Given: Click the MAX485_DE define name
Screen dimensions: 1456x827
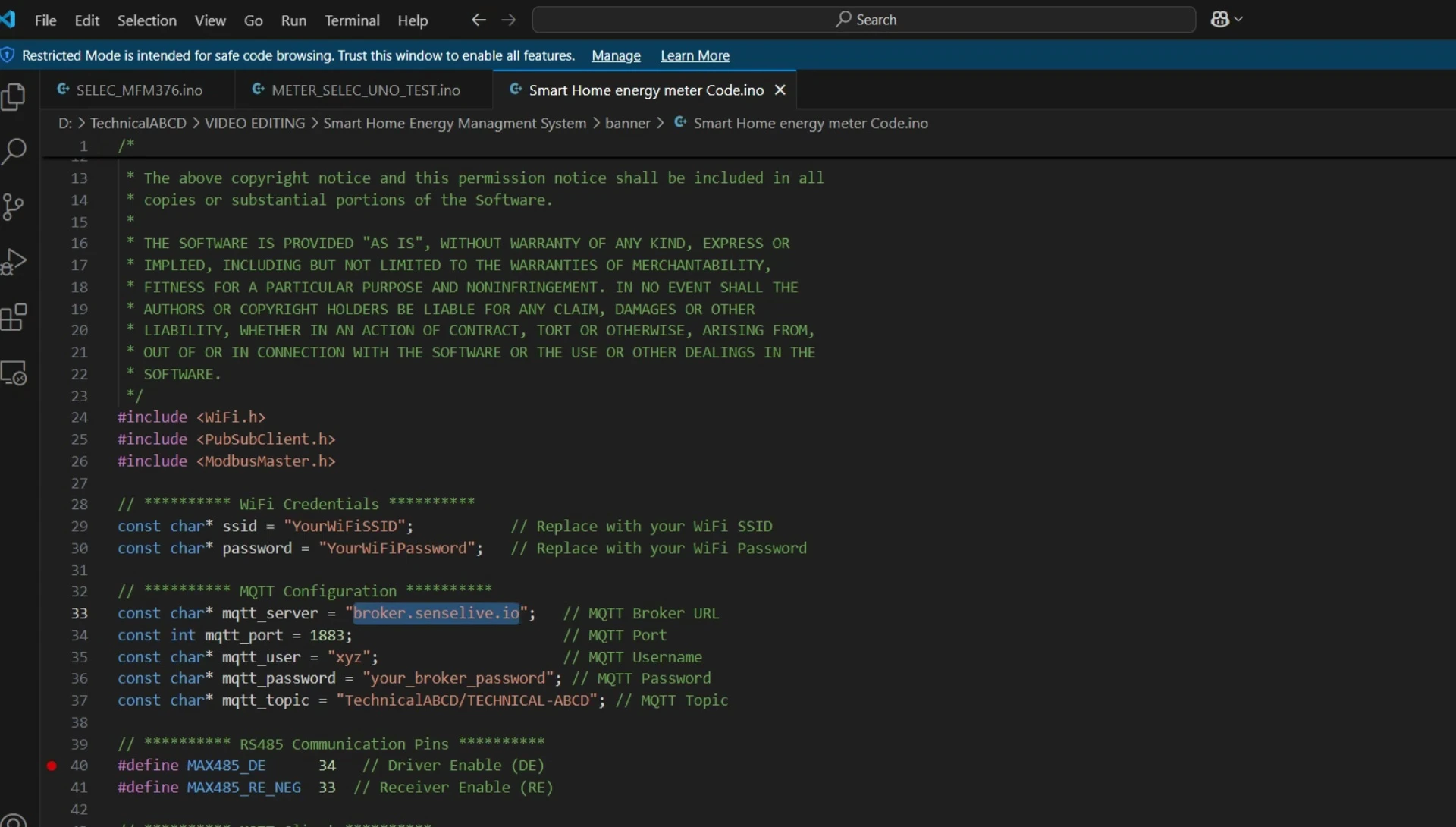Looking at the screenshot, I should click(x=227, y=766).
